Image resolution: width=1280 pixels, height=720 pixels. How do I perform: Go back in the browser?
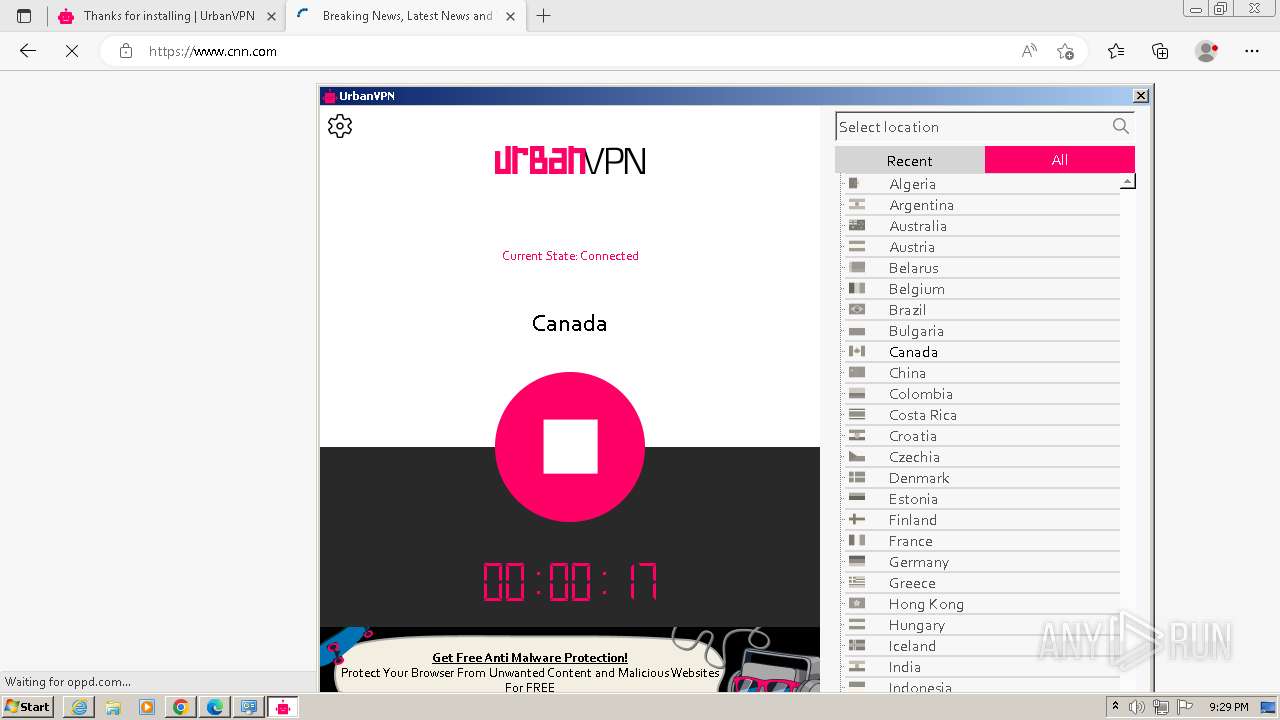pyautogui.click(x=28, y=51)
